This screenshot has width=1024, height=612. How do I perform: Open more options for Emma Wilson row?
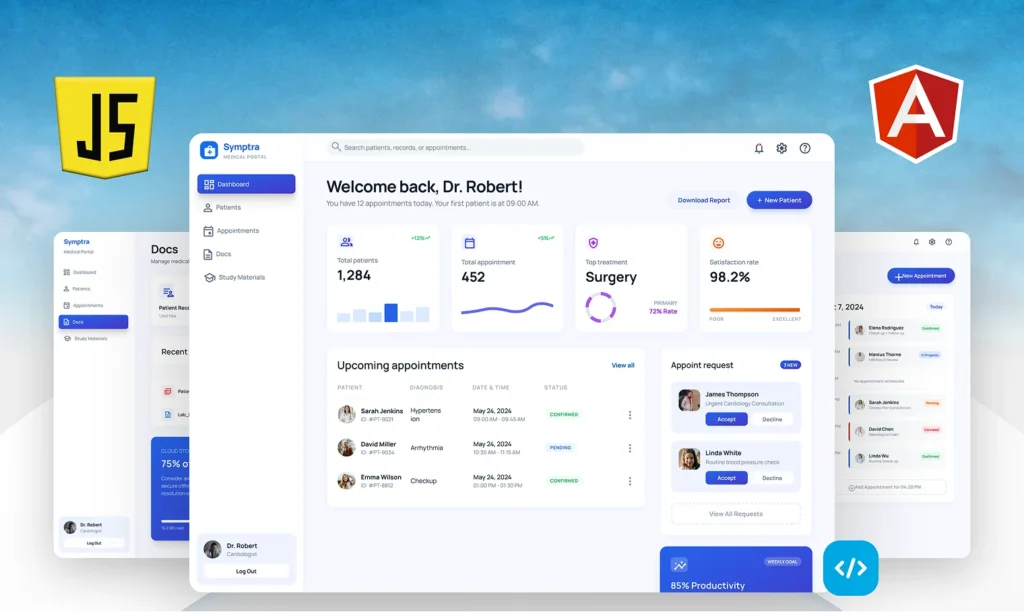pyautogui.click(x=630, y=481)
